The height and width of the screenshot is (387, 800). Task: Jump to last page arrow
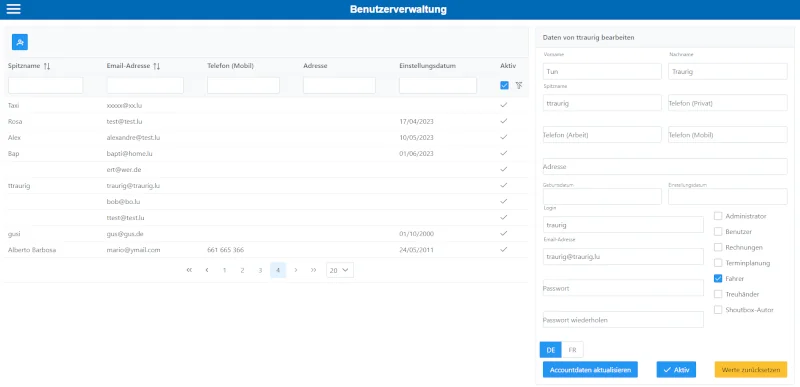click(313, 270)
